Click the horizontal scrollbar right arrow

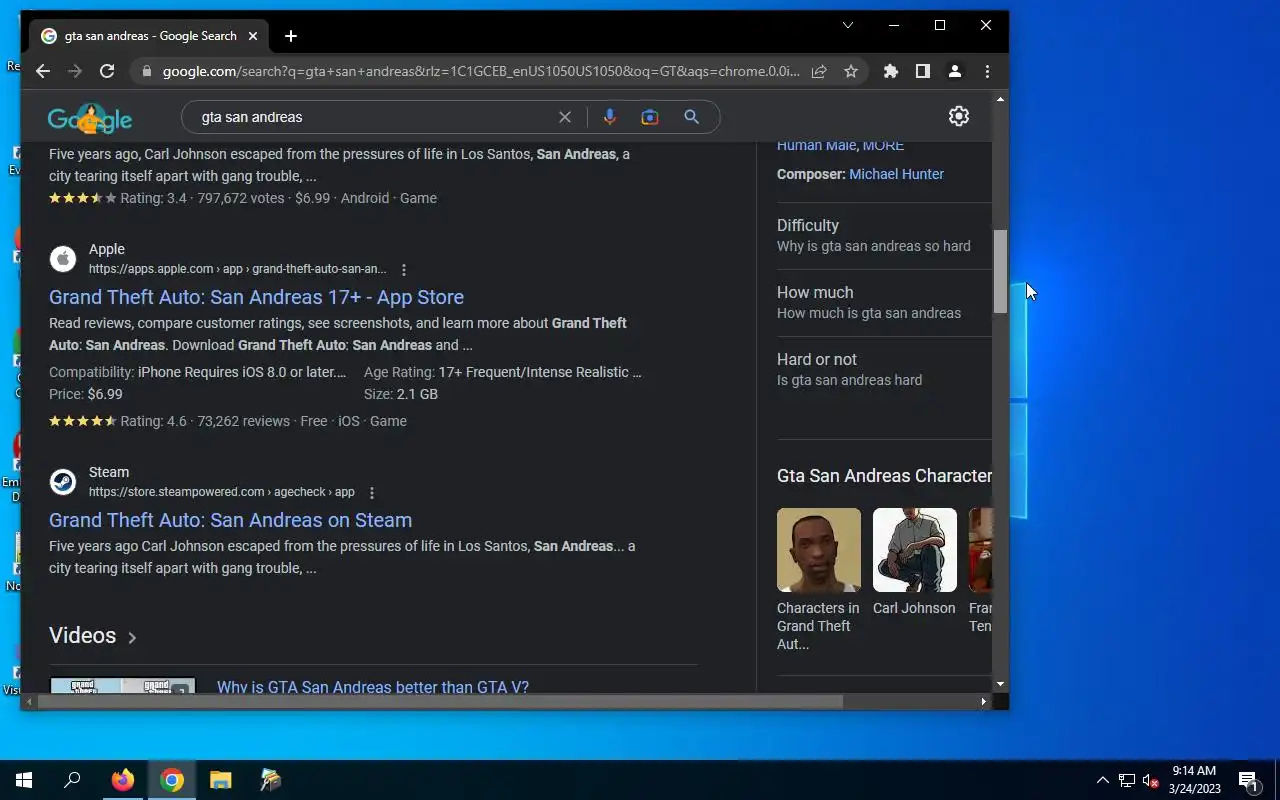click(x=984, y=702)
